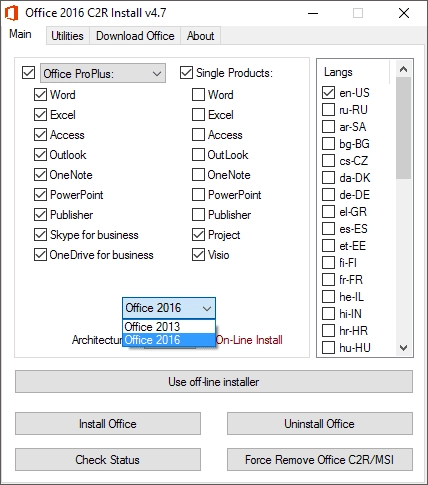Check the hu-HU language

[328, 347]
